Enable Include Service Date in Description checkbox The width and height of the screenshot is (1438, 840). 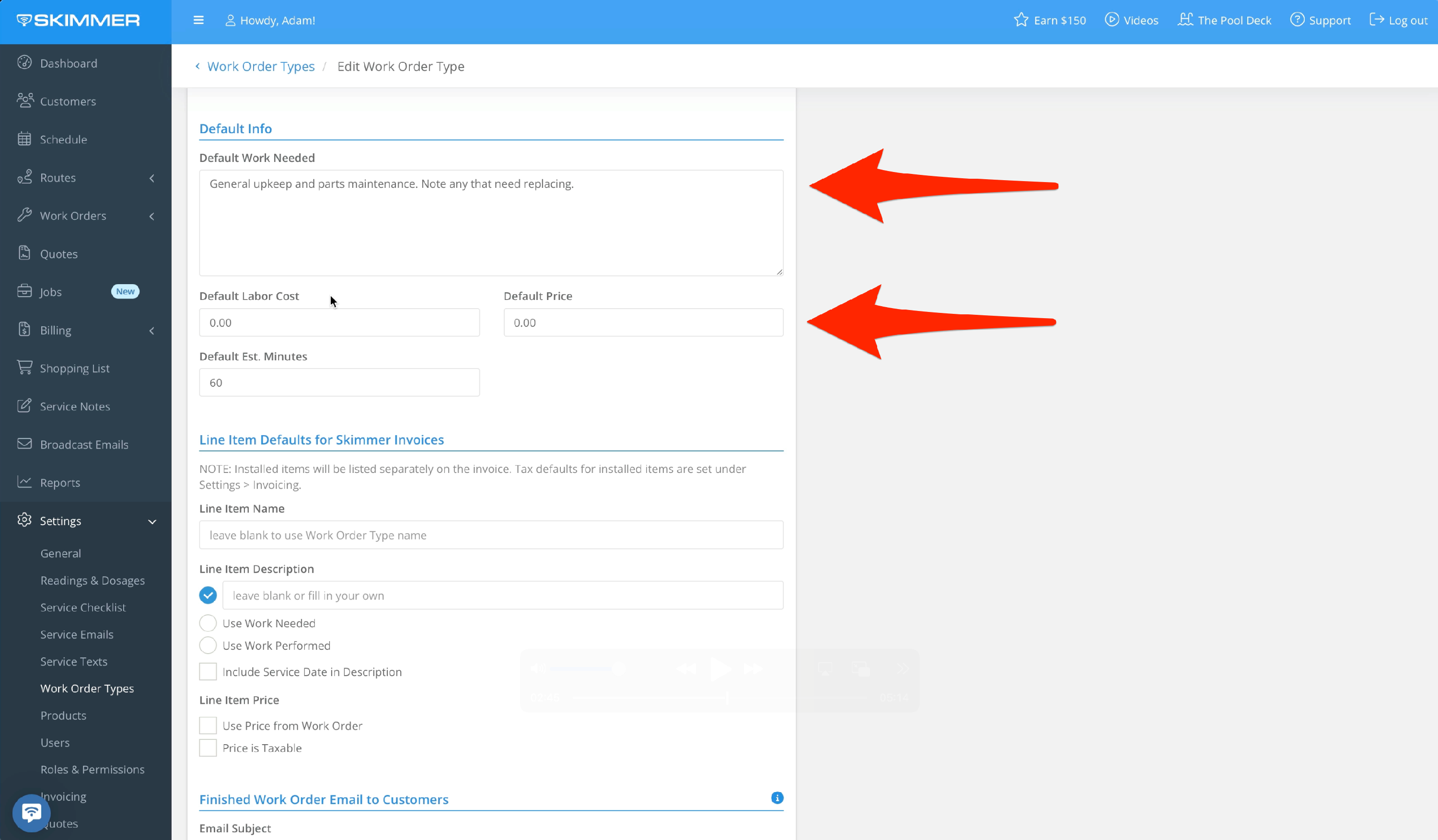click(208, 672)
